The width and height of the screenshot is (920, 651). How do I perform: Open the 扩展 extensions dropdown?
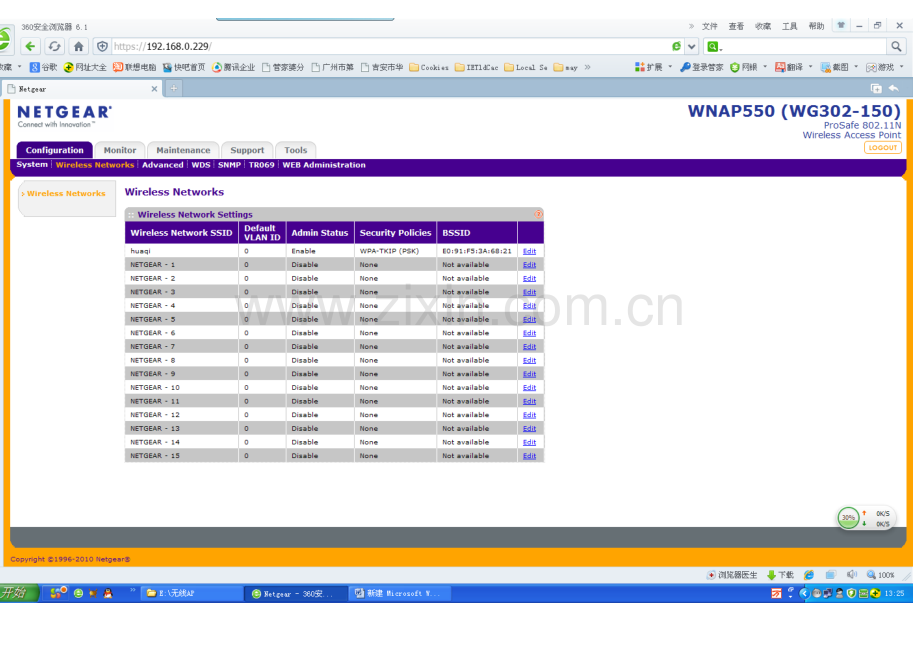coord(653,67)
